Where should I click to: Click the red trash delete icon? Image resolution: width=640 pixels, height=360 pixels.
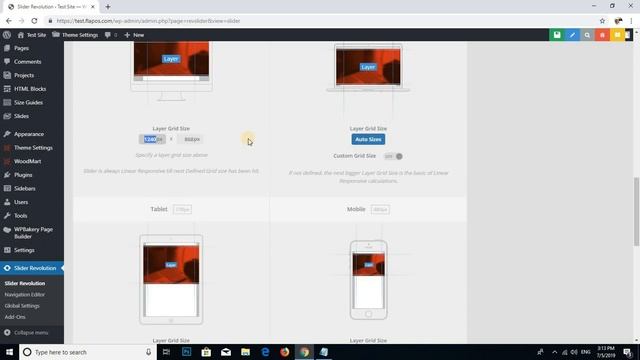point(602,35)
